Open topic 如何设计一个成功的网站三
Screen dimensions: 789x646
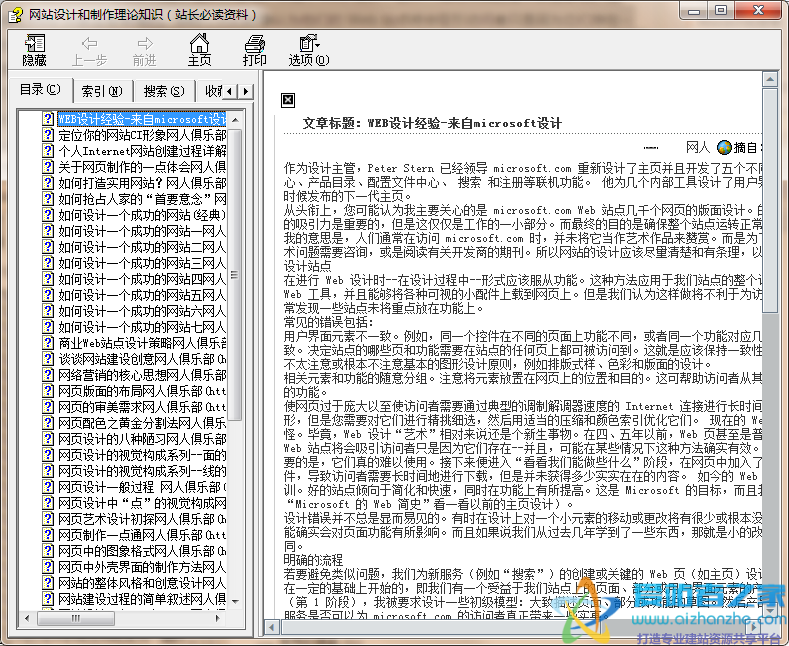(142, 263)
